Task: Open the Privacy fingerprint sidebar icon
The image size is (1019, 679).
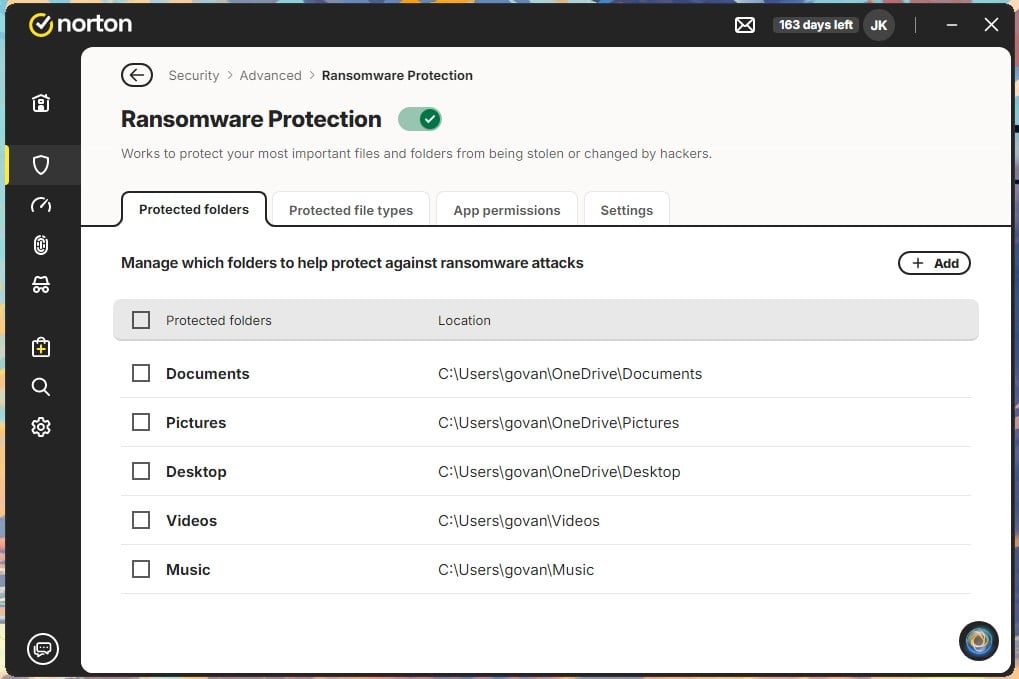Action: 41,245
